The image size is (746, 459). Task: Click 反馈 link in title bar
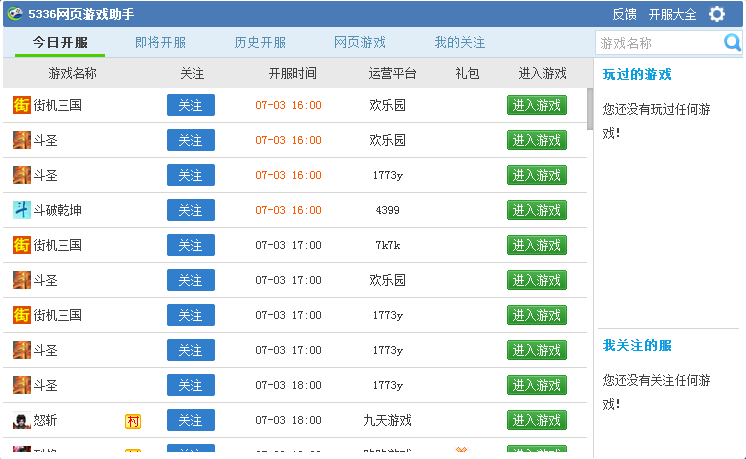point(624,14)
